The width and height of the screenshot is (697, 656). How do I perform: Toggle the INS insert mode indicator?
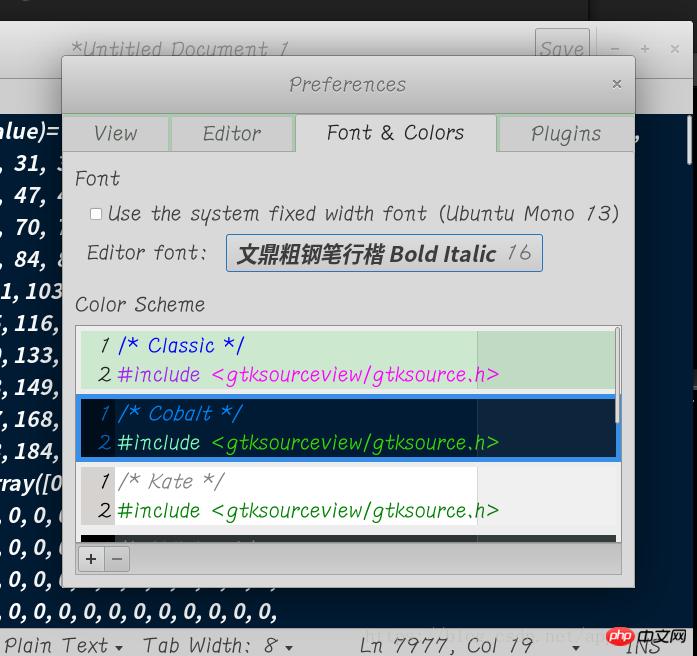click(643, 645)
